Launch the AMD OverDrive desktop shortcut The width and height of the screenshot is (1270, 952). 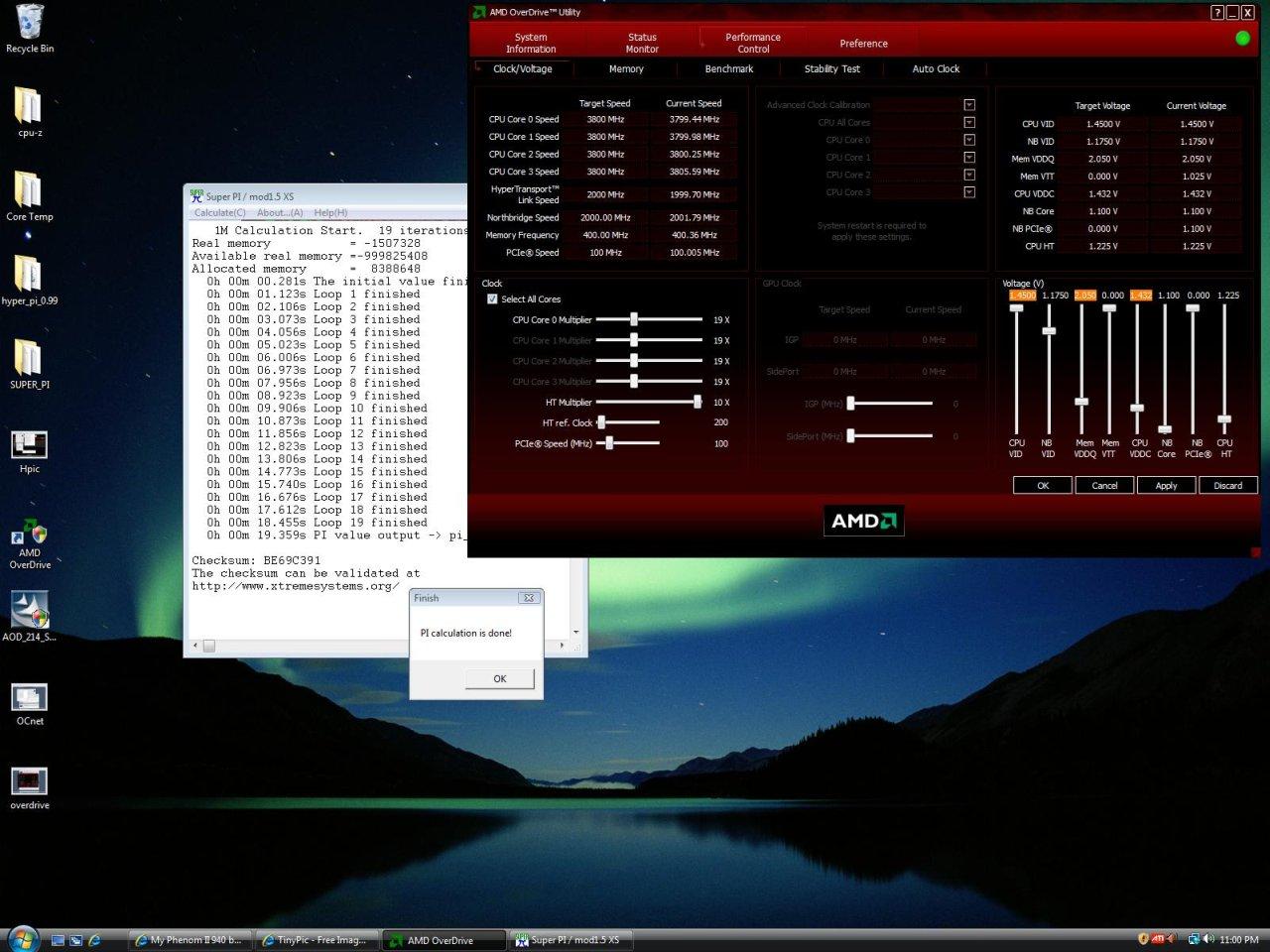(30, 543)
